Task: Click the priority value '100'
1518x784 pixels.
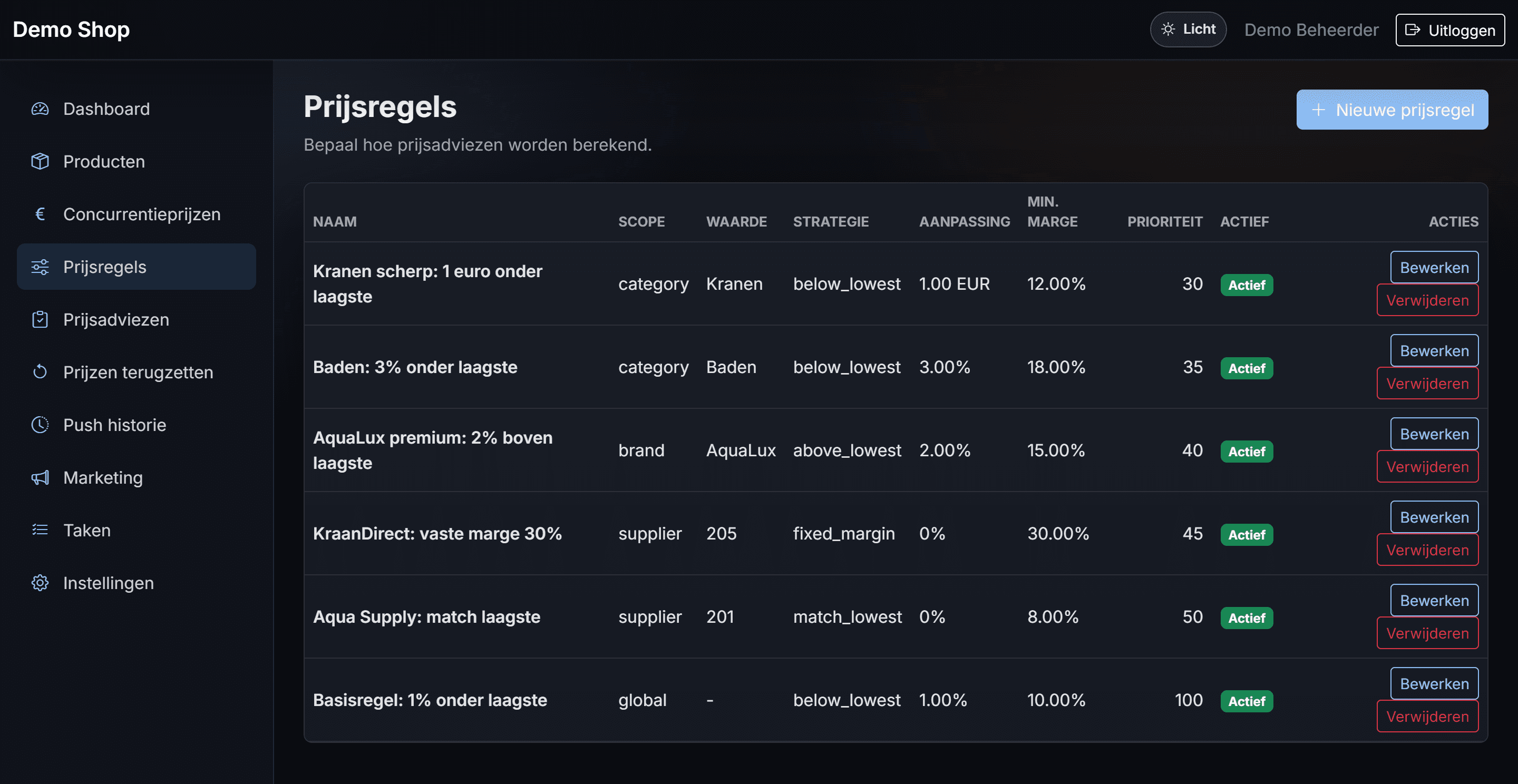Action: click(1189, 700)
